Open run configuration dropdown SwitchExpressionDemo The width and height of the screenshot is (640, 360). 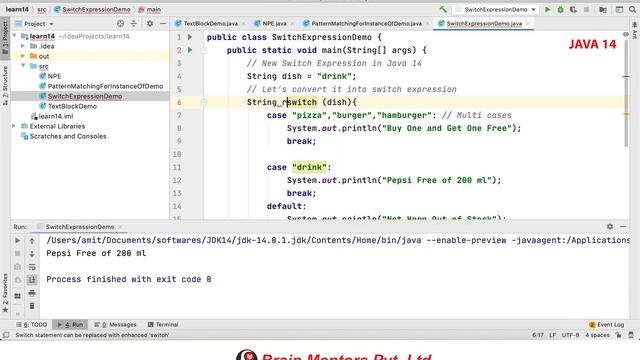pyautogui.click(x=496, y=9)
